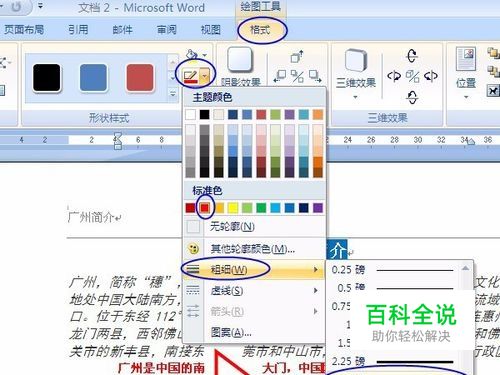Select the red shape style thumbnail
The image size is (500, 375).
click(140, 78)
